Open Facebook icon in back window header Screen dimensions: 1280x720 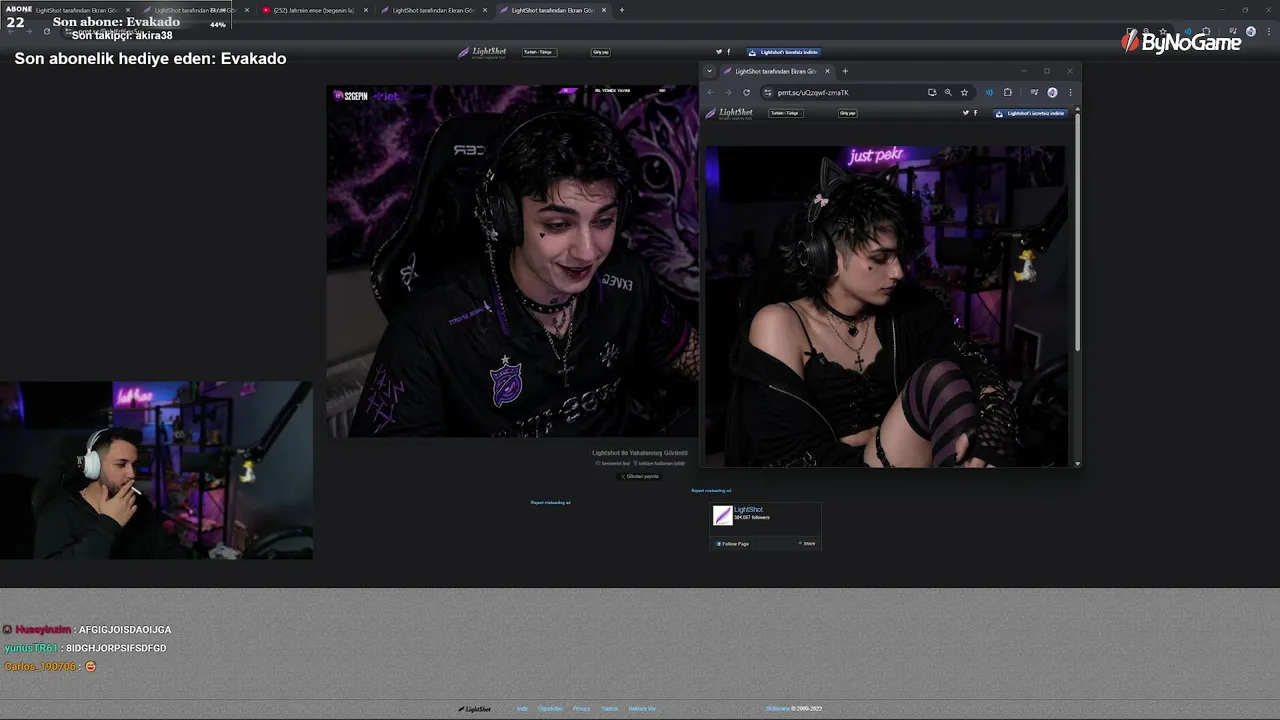[x=728, y=52]
